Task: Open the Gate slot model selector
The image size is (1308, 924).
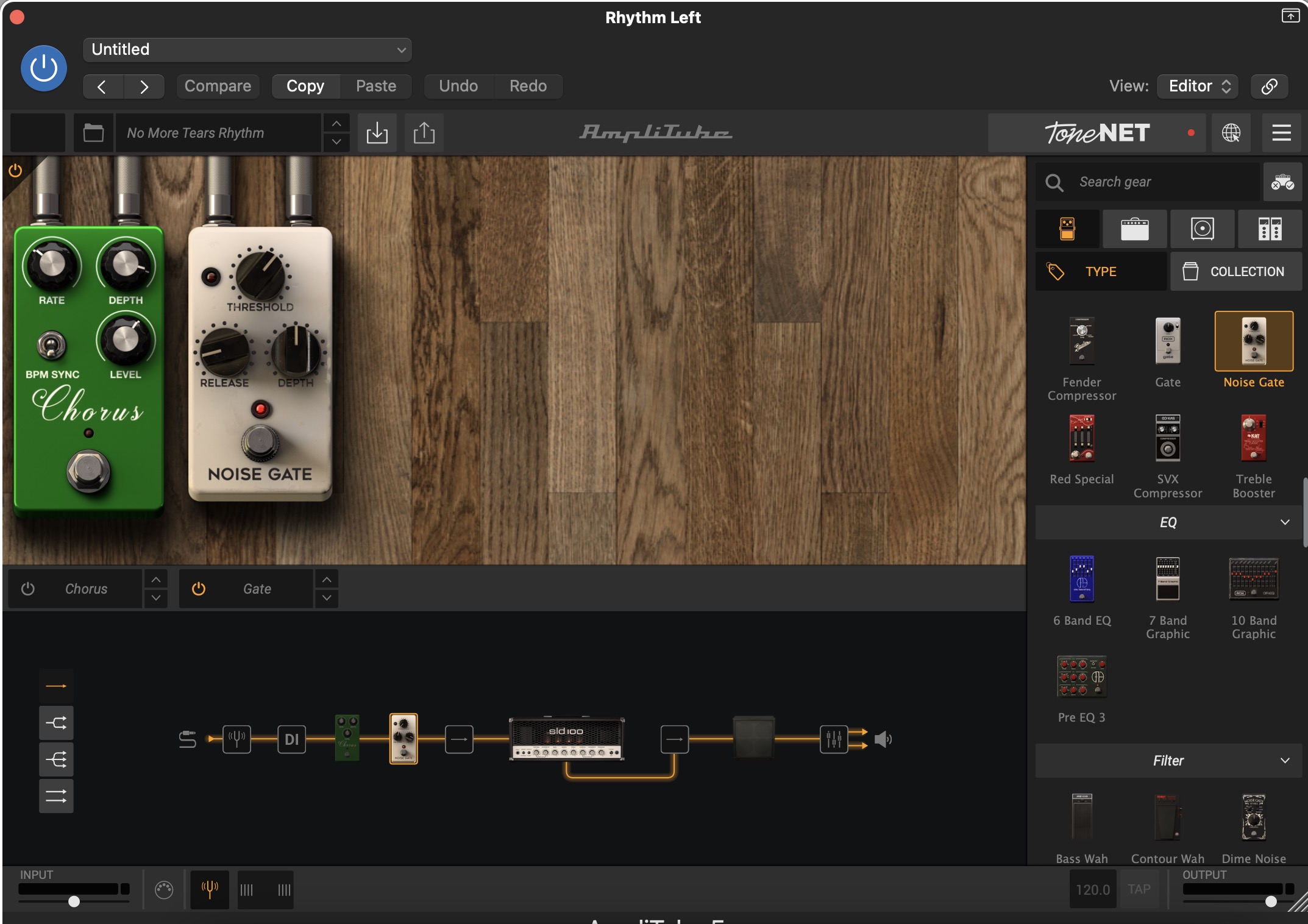Action: pos(257,589)
